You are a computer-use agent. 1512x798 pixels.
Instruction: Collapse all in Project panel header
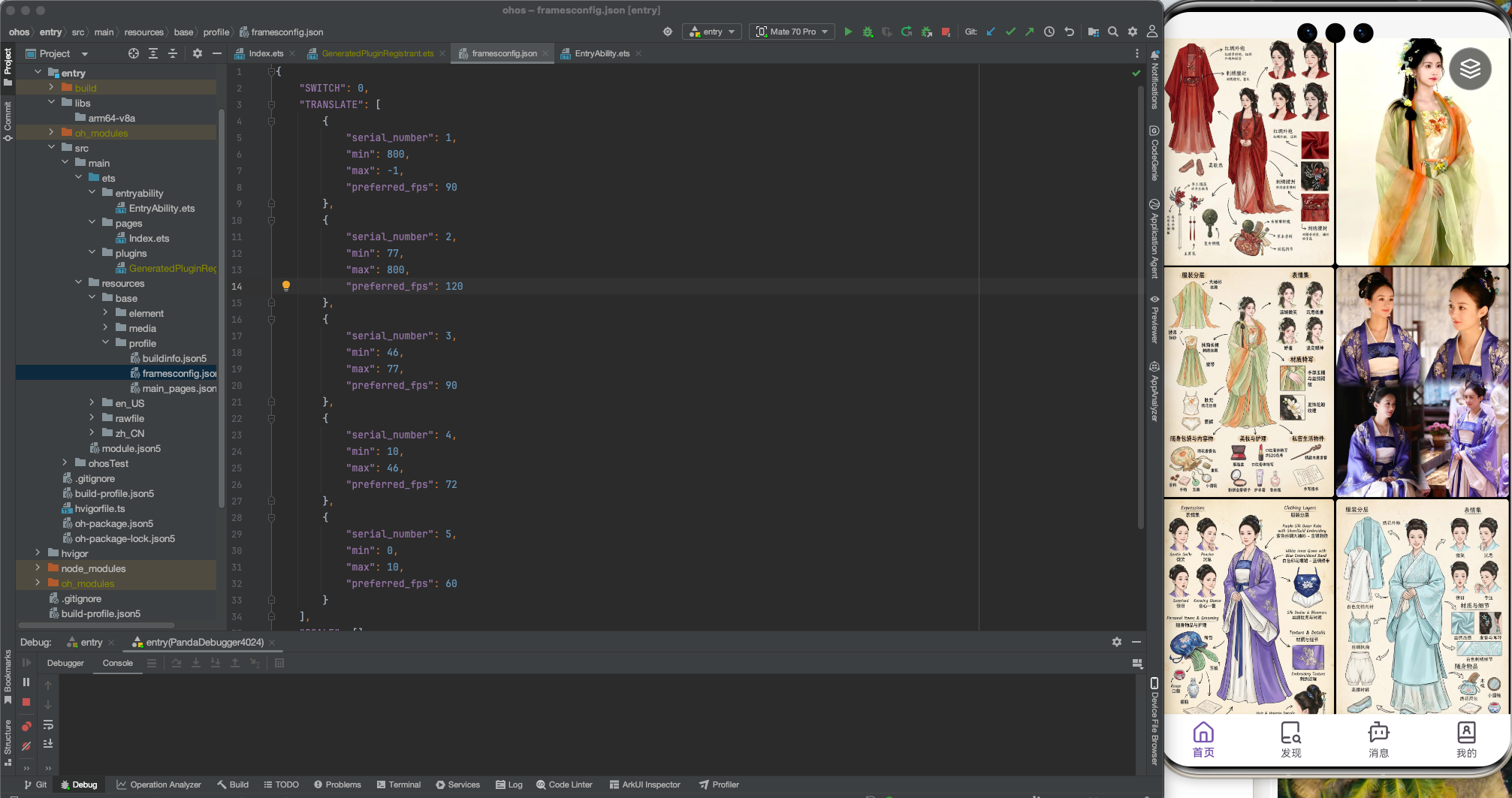(173, 53)
